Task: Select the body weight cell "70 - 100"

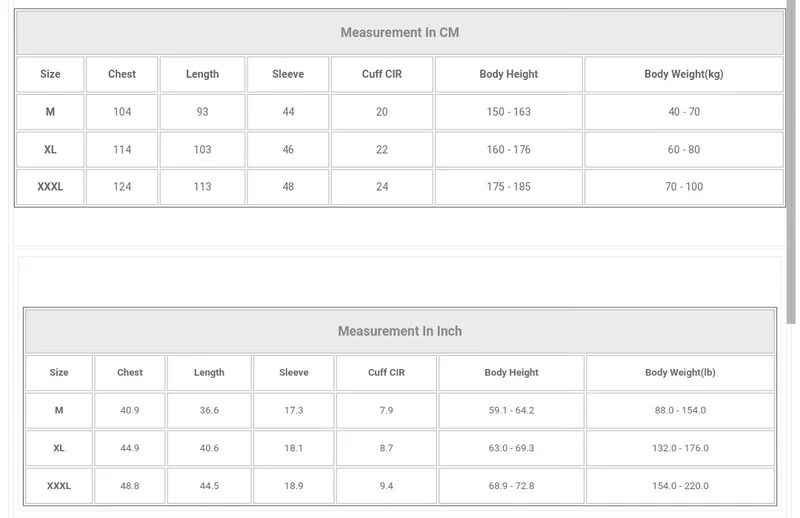Action: pos(684,187)
